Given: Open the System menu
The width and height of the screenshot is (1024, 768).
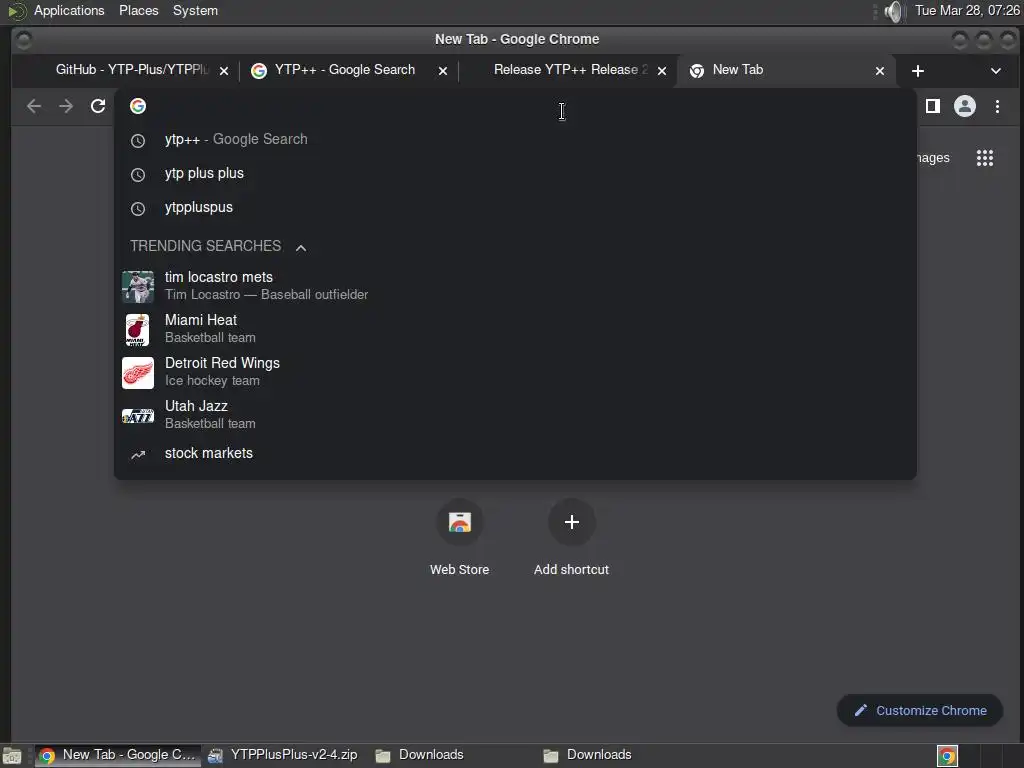Looking at the screenshot, I should point(195,10).
